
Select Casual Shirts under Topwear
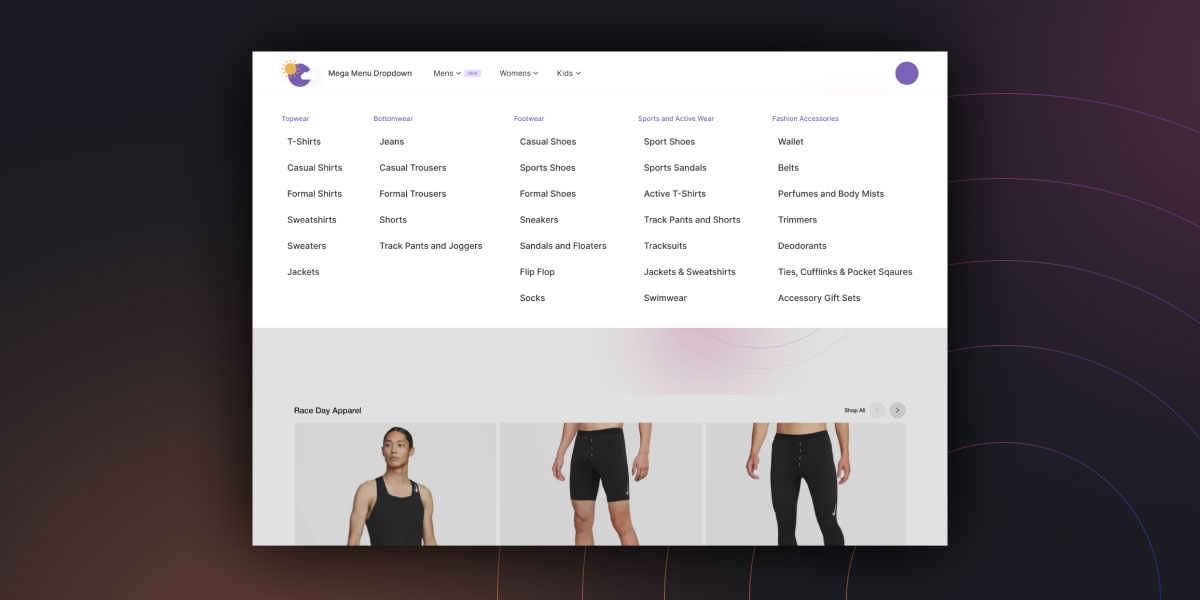point(315,168)
